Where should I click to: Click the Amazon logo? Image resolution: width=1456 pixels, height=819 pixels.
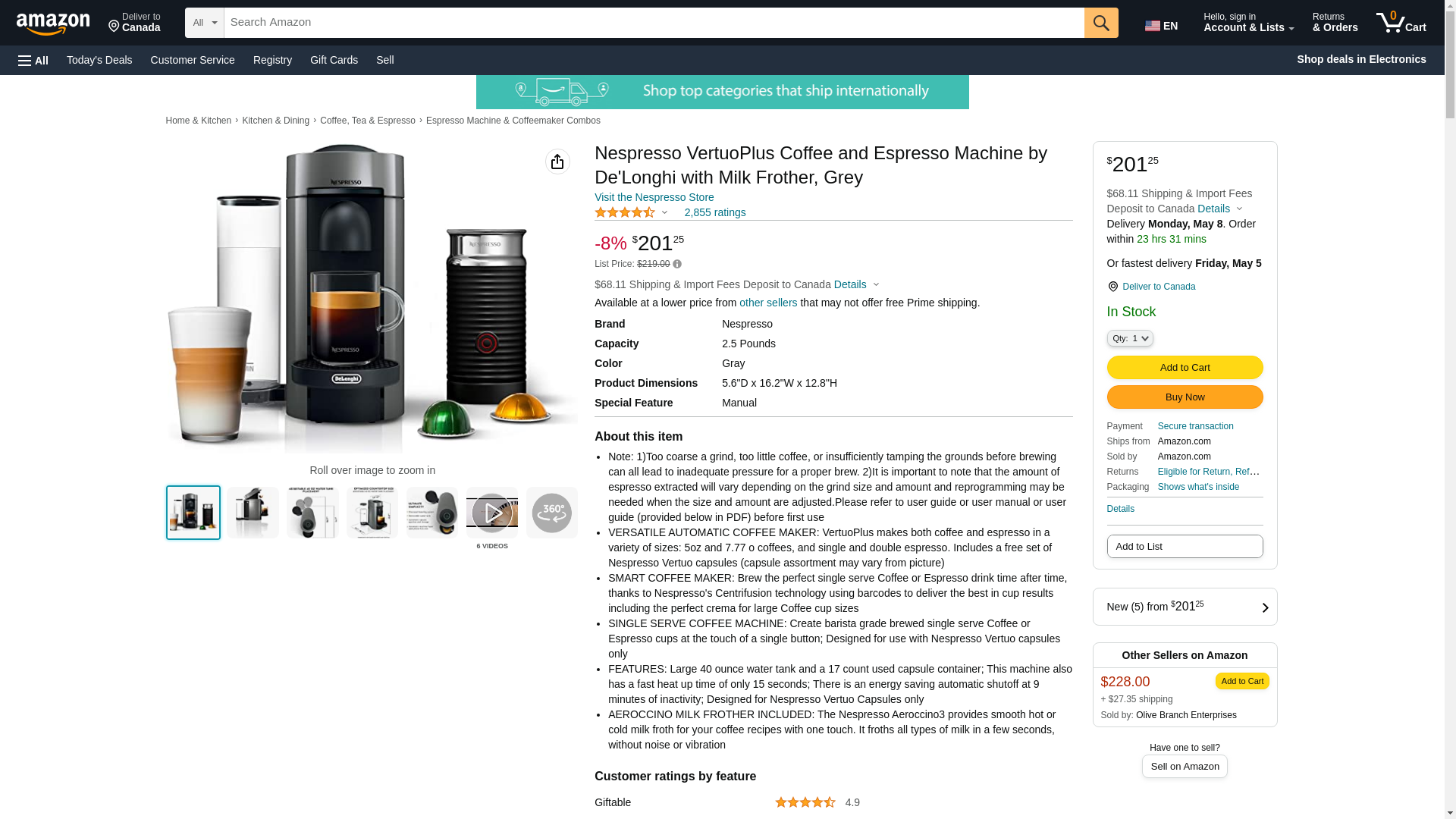[x=53, y=24]
